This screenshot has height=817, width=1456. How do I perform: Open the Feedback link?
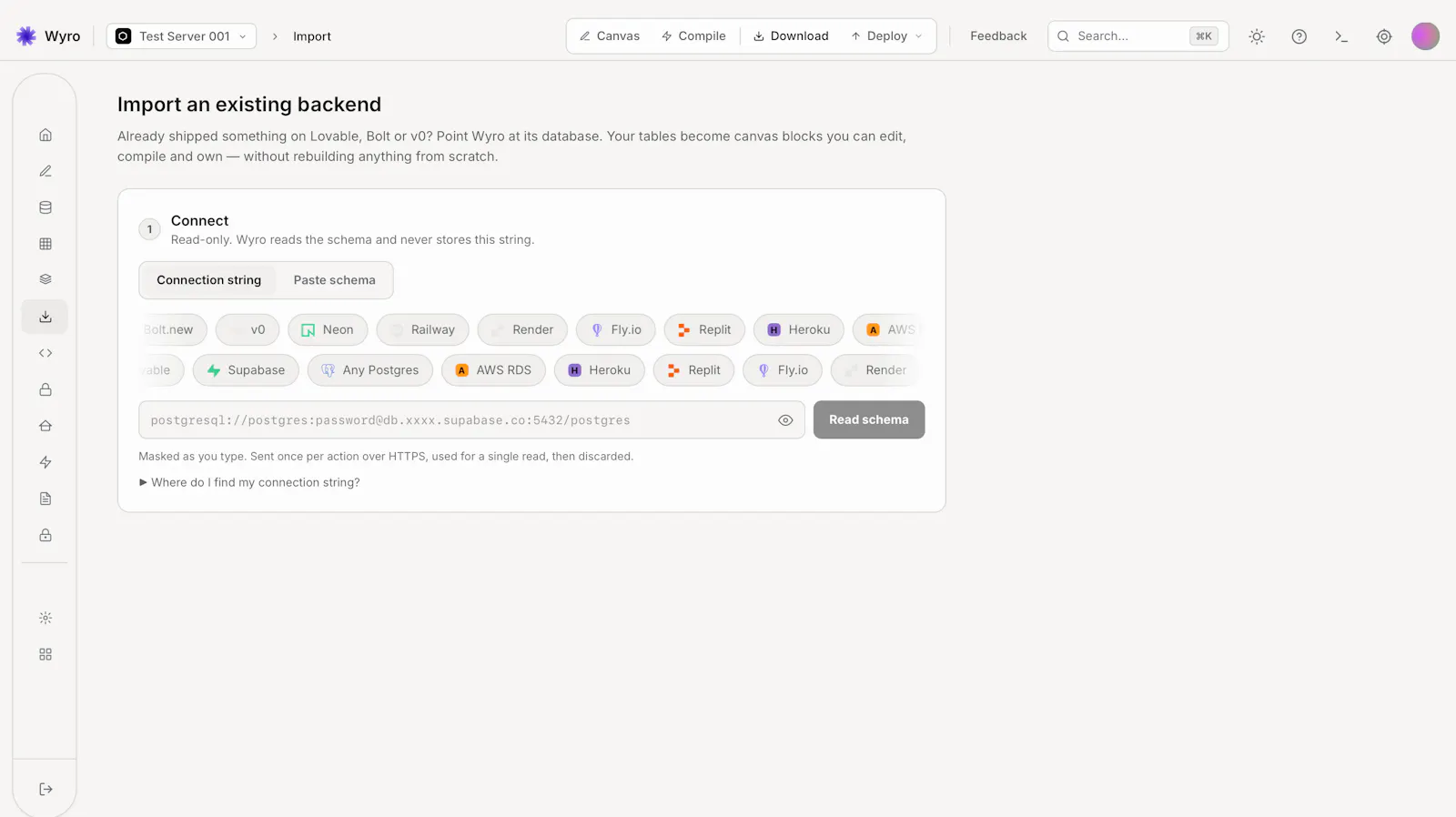coord(998,36)
